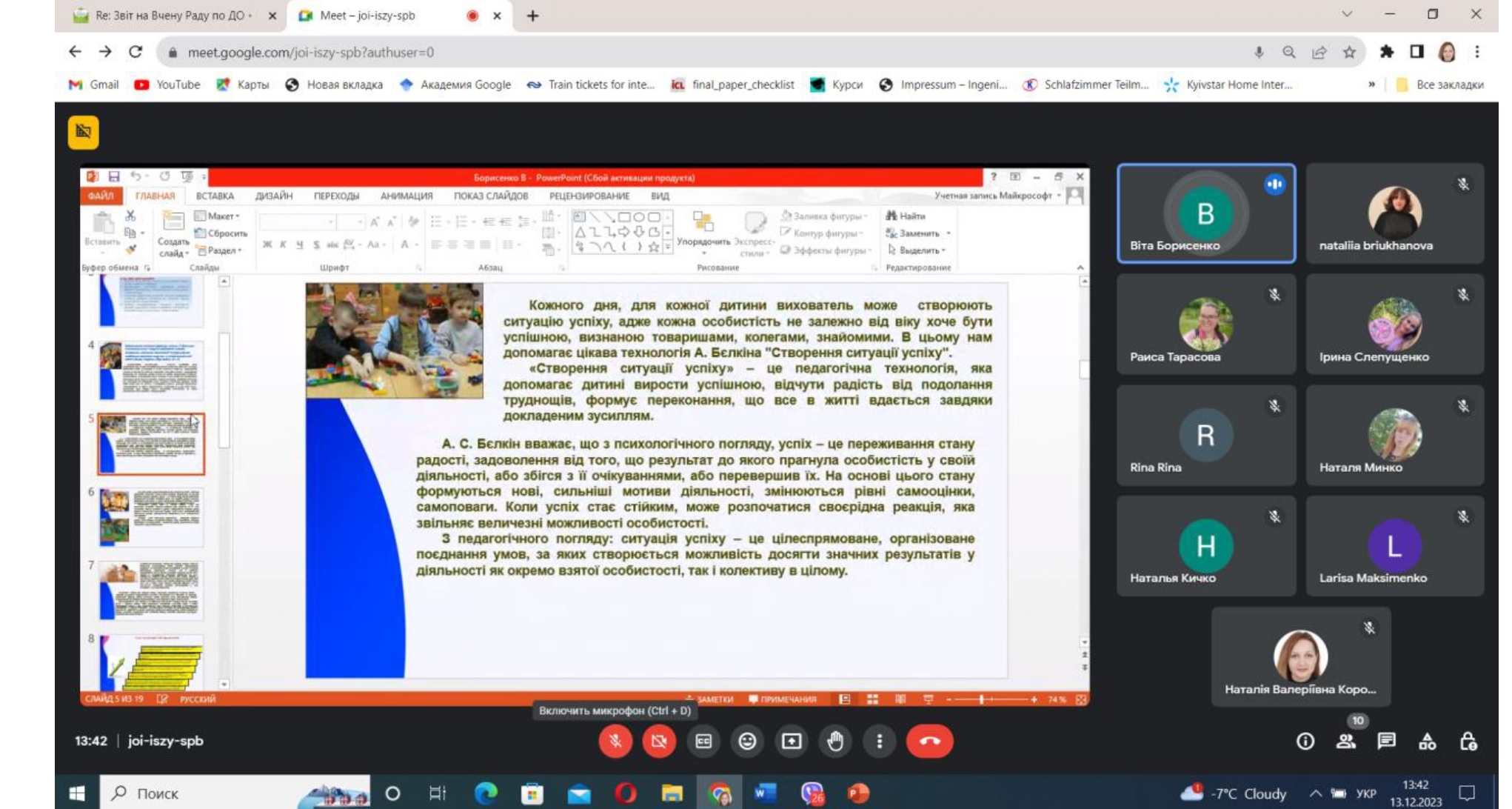Select slide 4 thumbnail in PowerPoint
Viewport: 1512px width, 809px height.
(x=151, y=370)
